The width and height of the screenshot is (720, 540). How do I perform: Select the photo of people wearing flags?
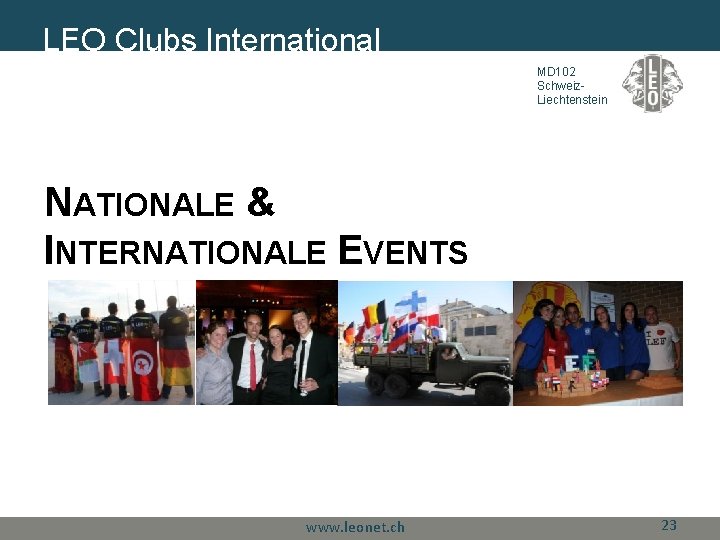(x=122, y=343)
